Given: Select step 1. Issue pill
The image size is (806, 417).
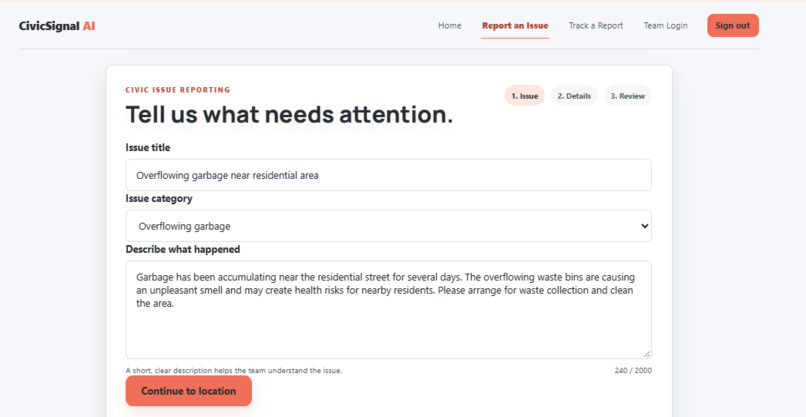Looking at the screenshot, I should (x=524, y=96).
